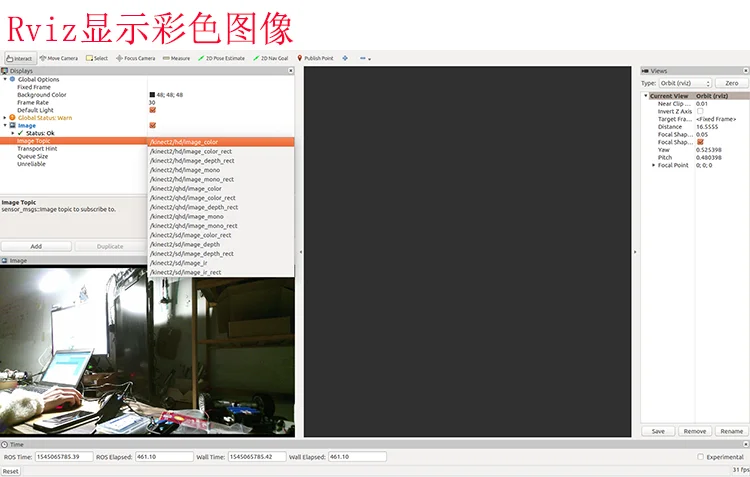Viewport: 750px width, 477px height.
Task: Click the Reset button at bottom
Action: tap(11, 471)
